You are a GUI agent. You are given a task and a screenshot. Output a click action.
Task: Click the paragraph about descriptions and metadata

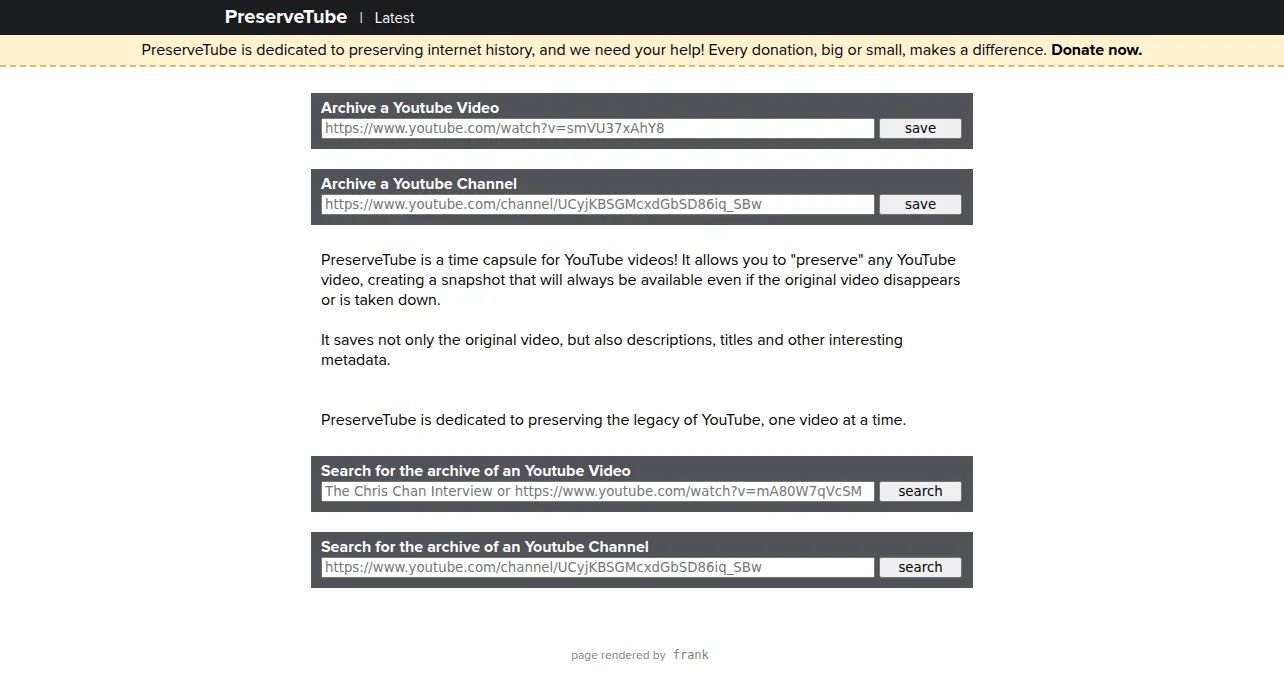612,350
